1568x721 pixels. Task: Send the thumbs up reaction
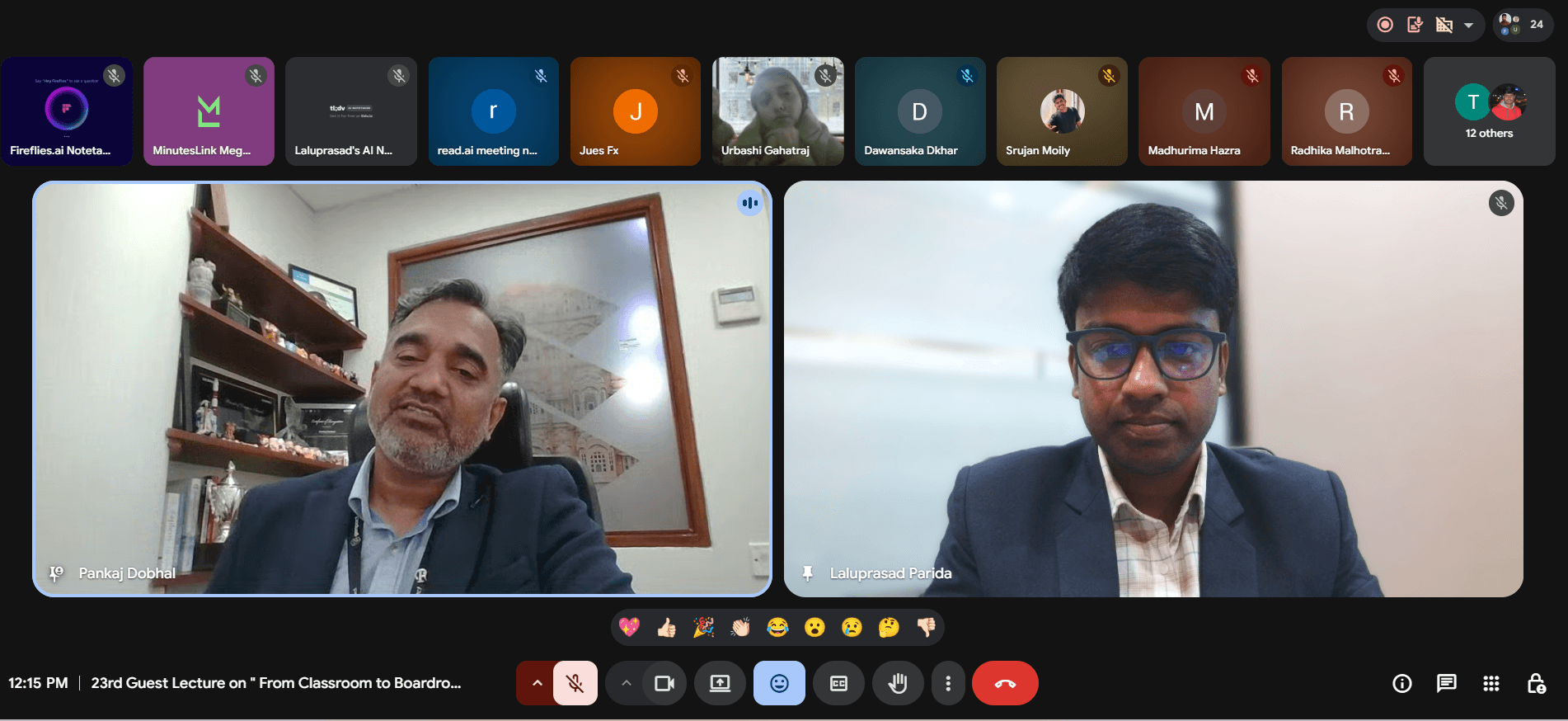666,628
